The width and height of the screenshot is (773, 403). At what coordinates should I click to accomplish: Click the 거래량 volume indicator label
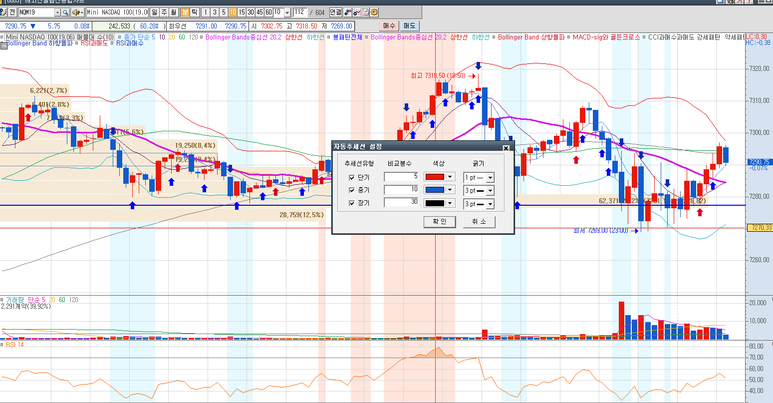(15, 299)
